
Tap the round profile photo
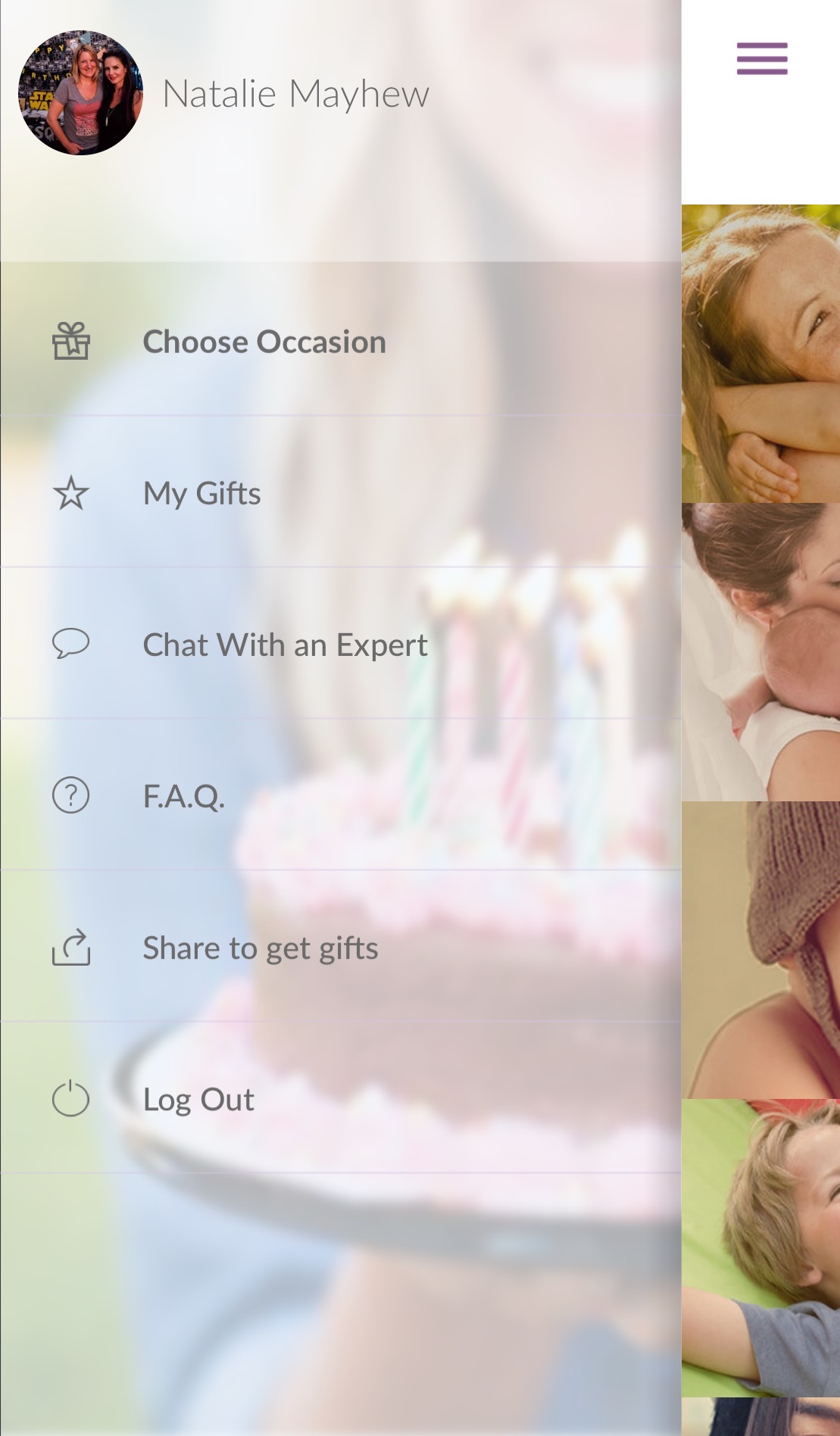pos(80,93)
